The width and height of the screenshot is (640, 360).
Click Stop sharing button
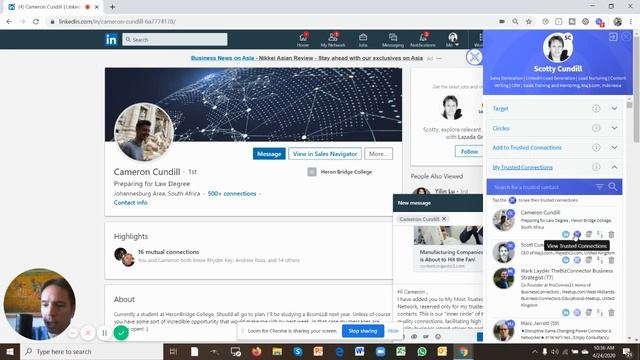pyautogui.click(x=363, y=331)
